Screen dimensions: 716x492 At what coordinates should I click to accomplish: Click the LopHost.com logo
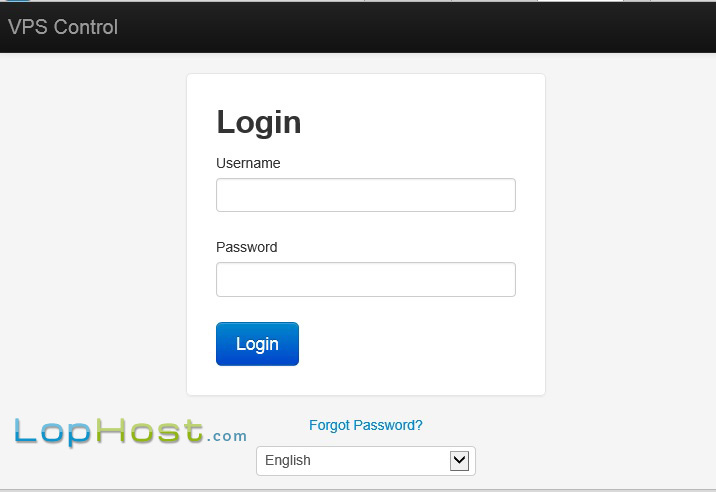[131, 432]
